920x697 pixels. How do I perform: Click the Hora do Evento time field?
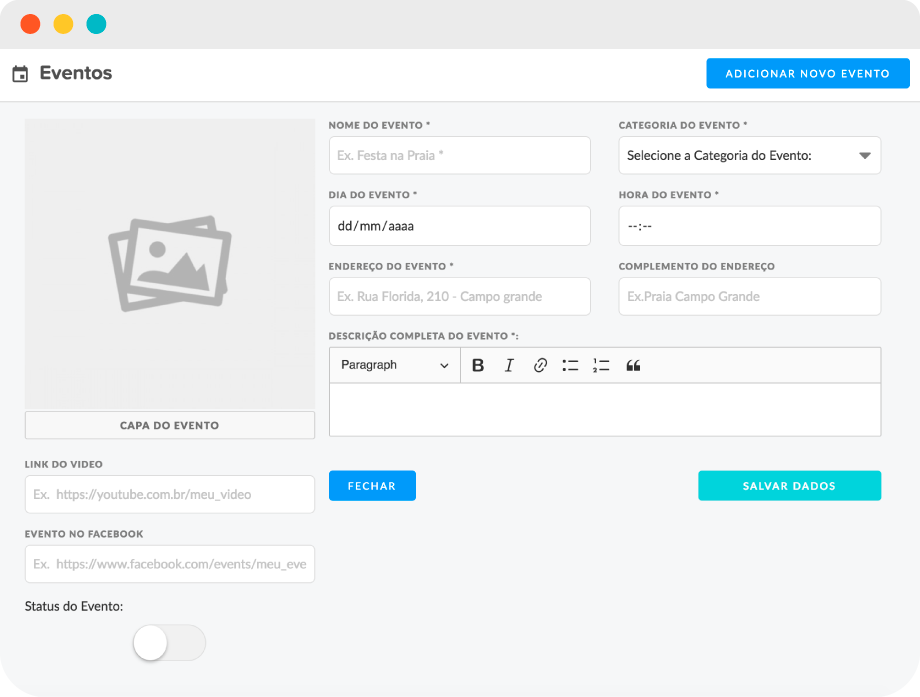coord(749,226)
